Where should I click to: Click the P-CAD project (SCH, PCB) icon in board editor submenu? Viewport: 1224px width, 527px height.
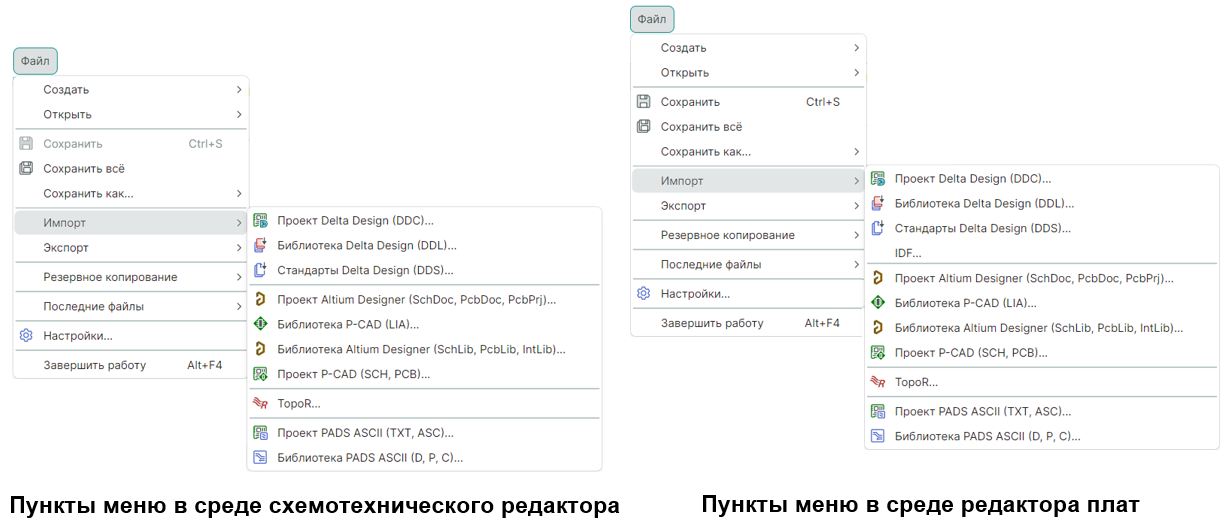(878, 353)
